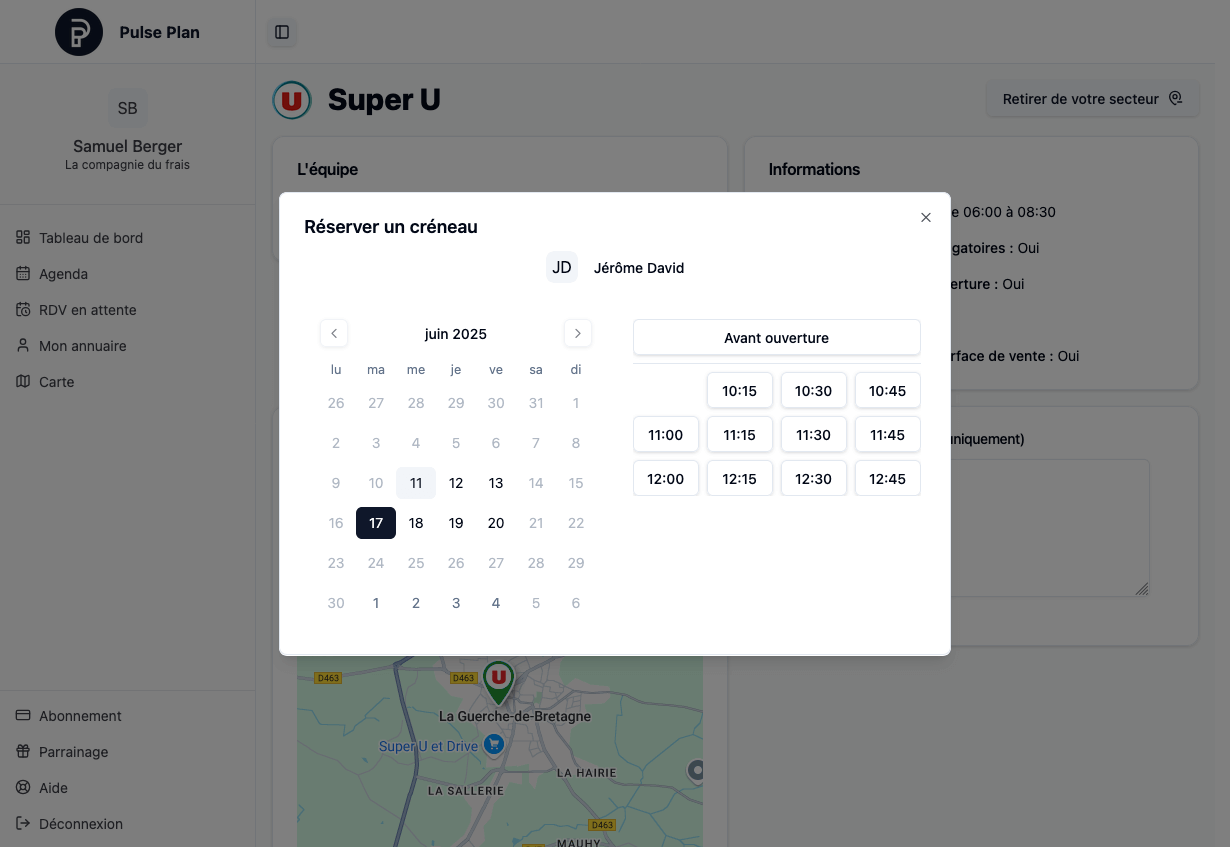Go to the previous month

[334, 333]
